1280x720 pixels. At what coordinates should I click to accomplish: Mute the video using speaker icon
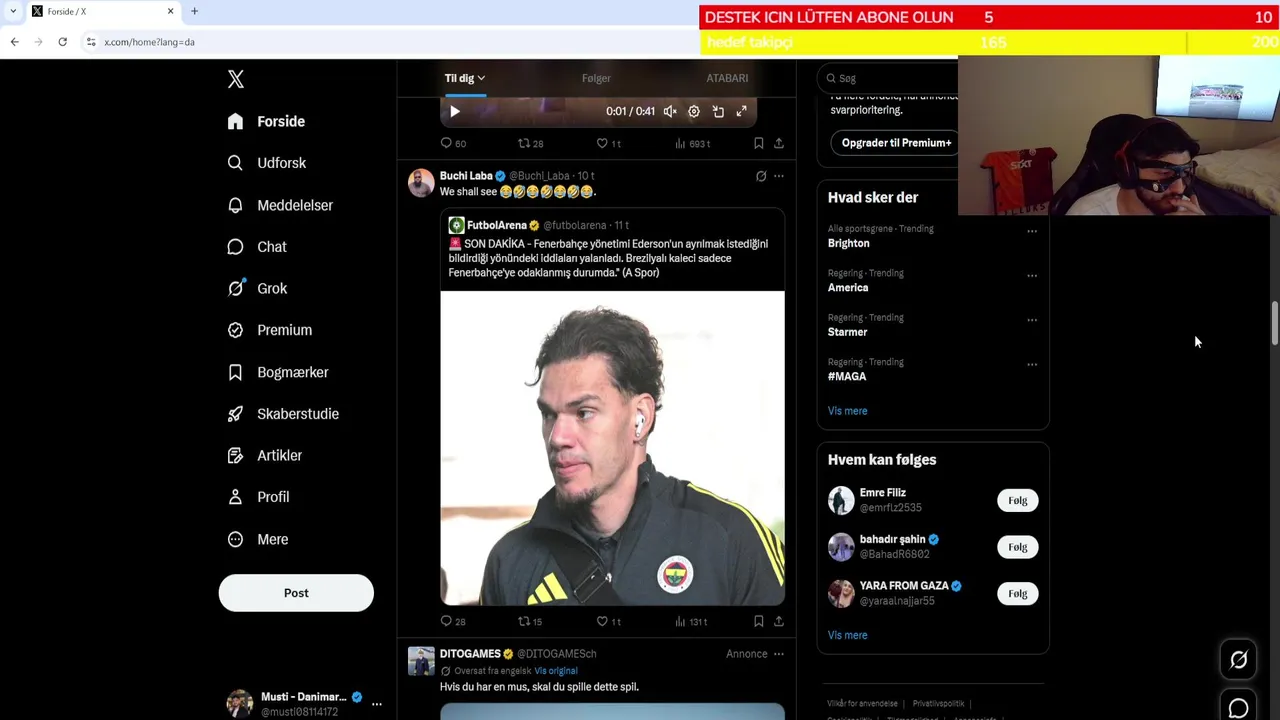point(670,112)
